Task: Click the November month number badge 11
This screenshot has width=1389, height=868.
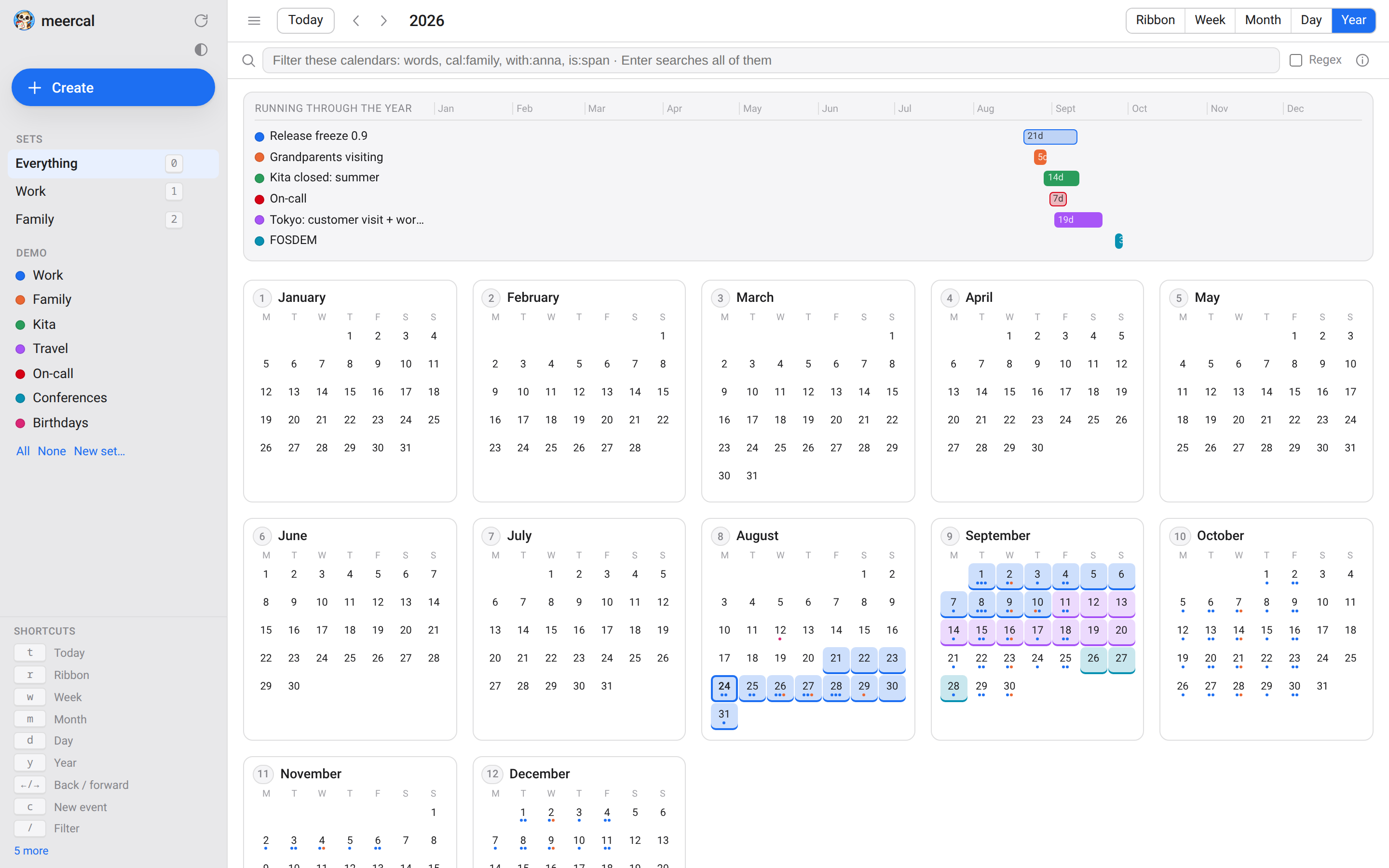Action: [263, 774]
